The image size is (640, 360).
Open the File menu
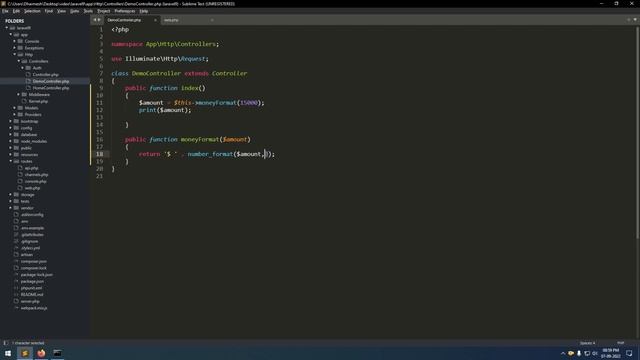click(x=5, y=11)
